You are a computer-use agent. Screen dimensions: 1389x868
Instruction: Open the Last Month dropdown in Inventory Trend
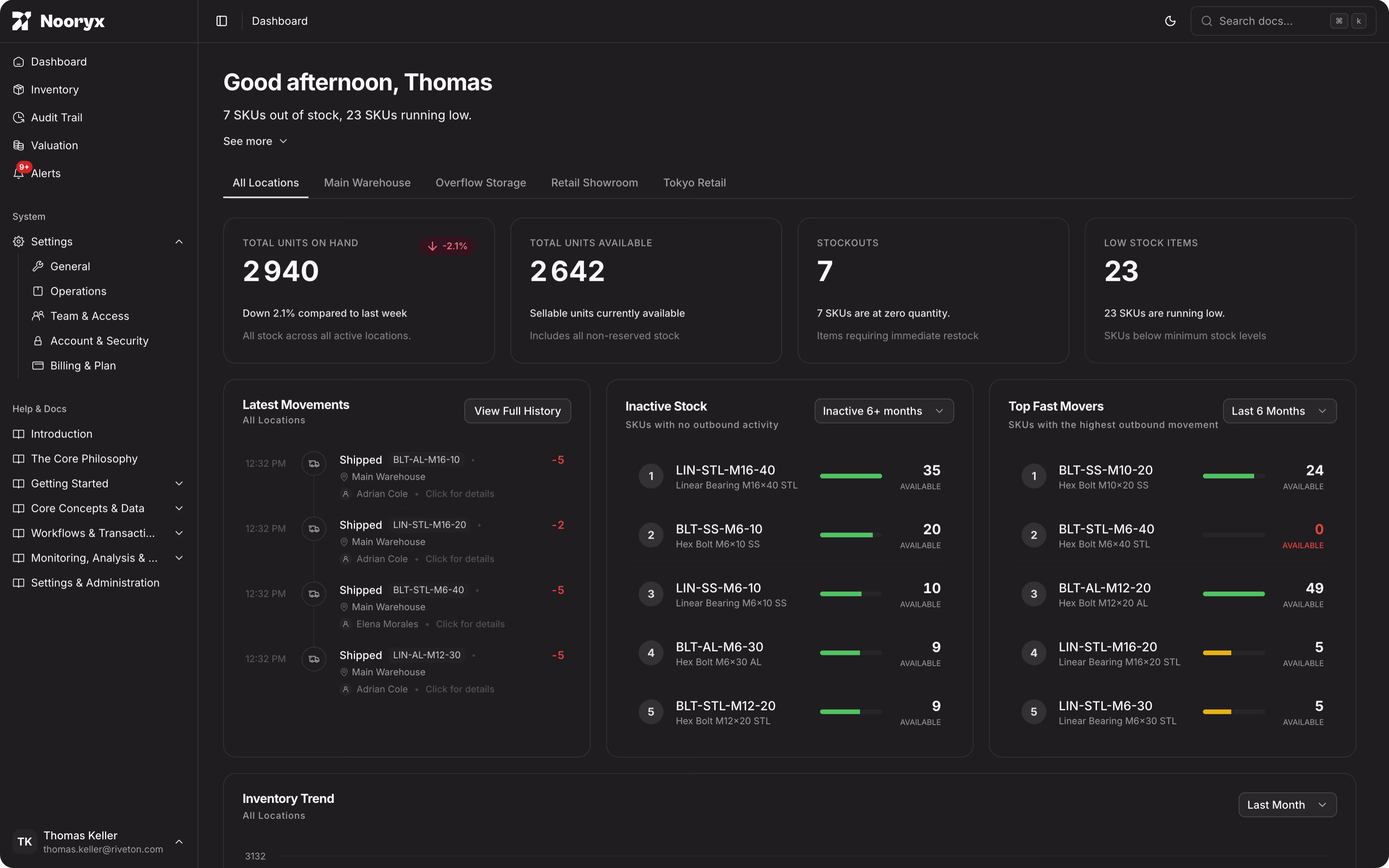click(1287, 804)
